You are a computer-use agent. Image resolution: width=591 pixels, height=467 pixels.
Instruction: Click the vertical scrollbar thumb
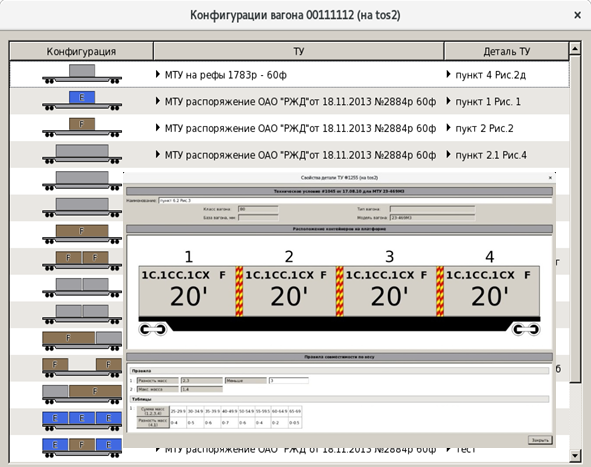[x=575, y=219]
